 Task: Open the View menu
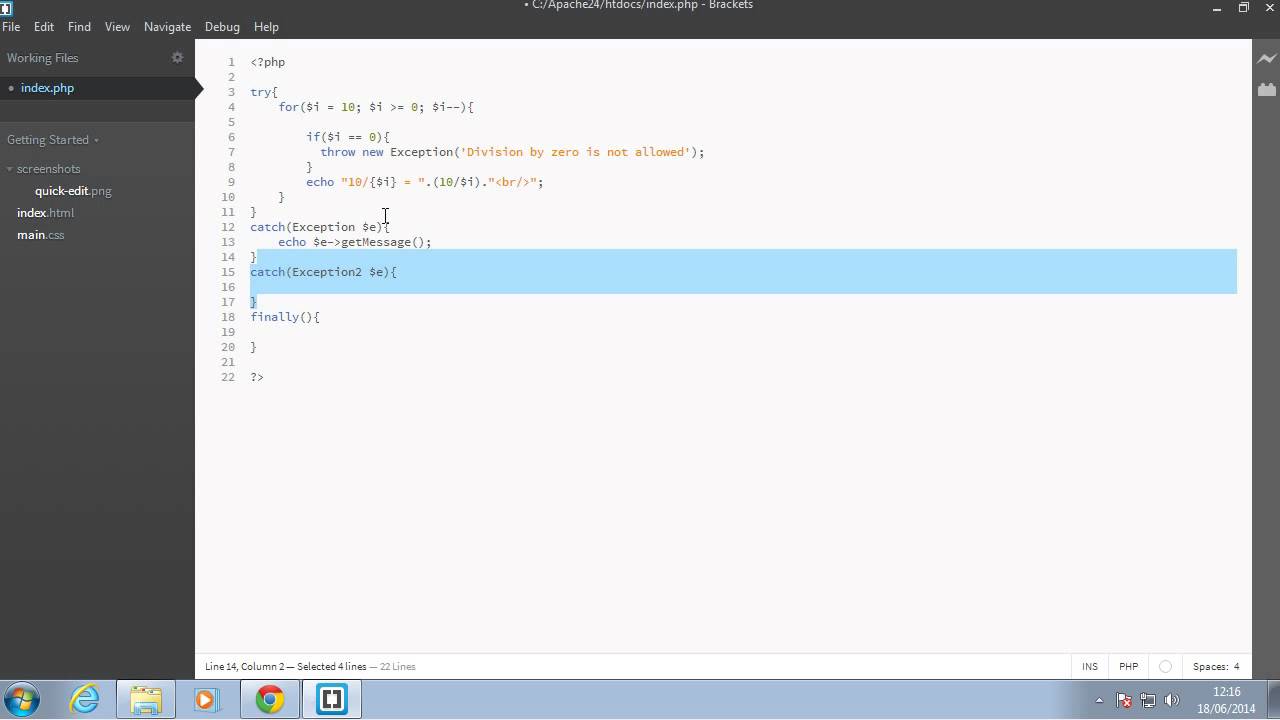pos(117,27)
